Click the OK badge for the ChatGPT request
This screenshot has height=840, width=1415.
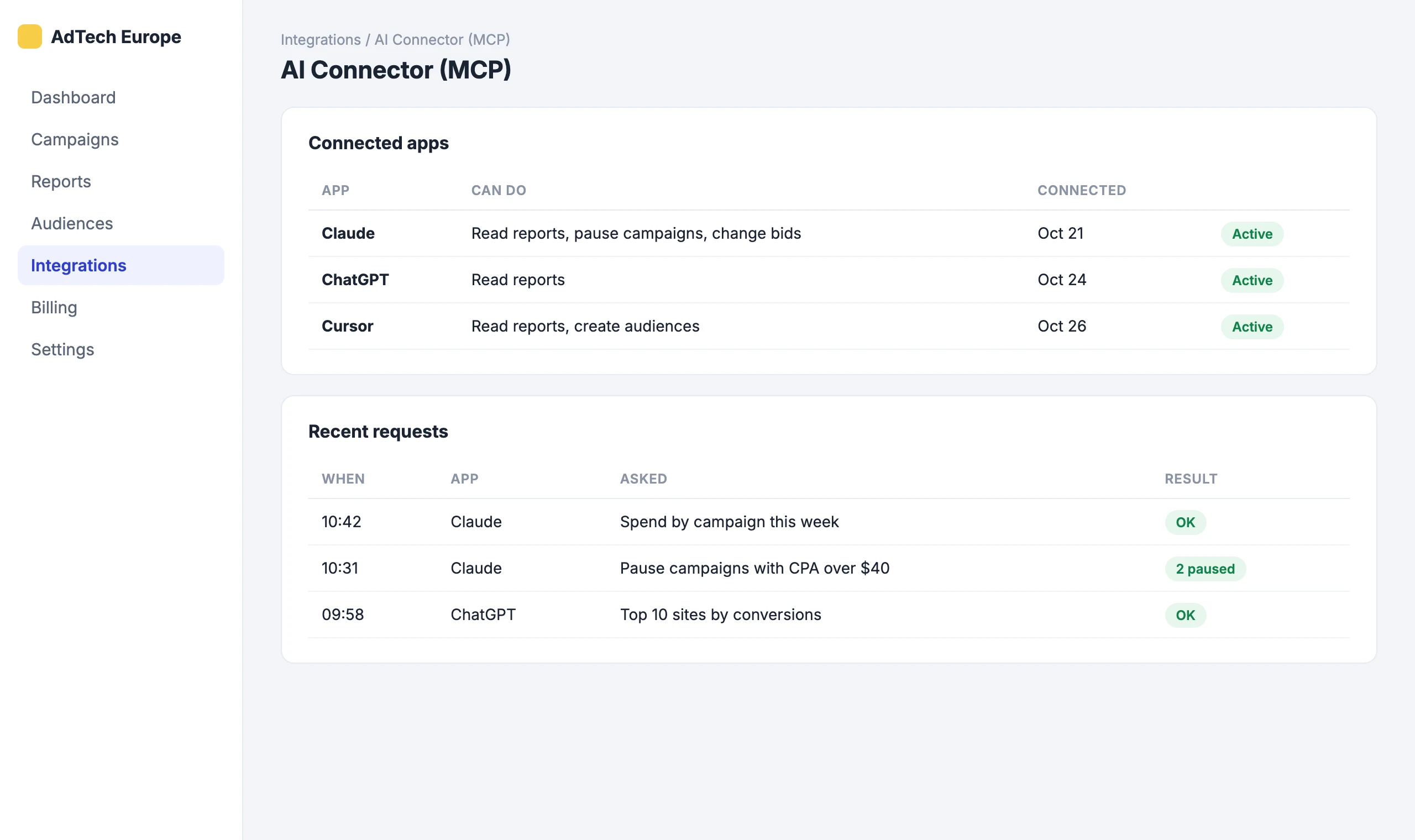point(1185,615)
